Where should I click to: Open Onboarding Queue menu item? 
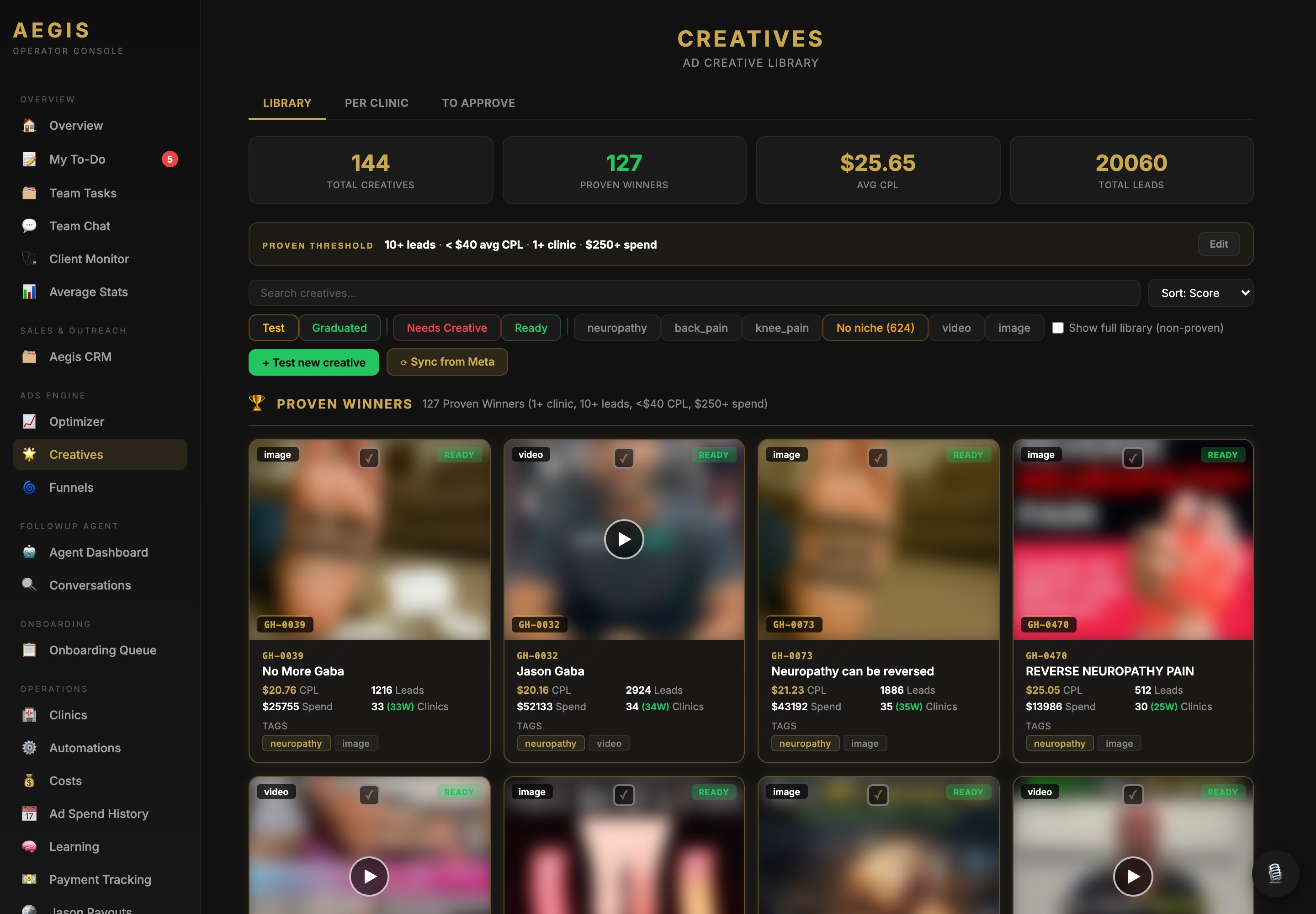100,650
